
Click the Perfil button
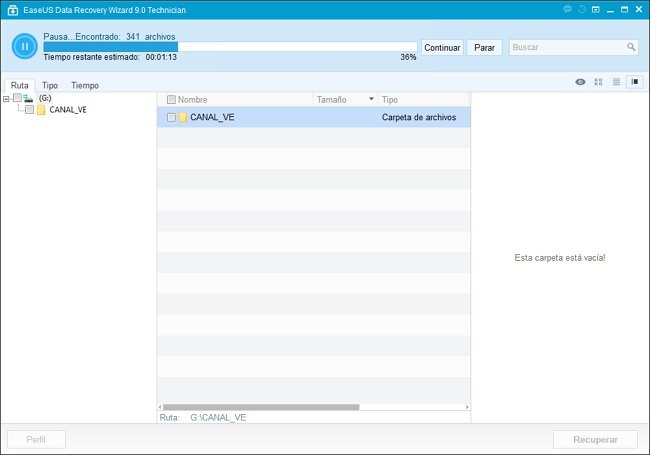click(36, 440)
